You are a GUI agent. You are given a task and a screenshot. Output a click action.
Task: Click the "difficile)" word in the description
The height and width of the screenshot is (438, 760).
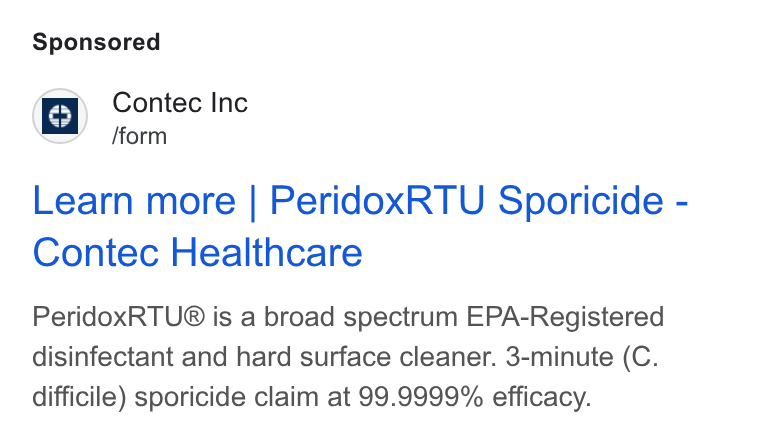tap(79, 397)
